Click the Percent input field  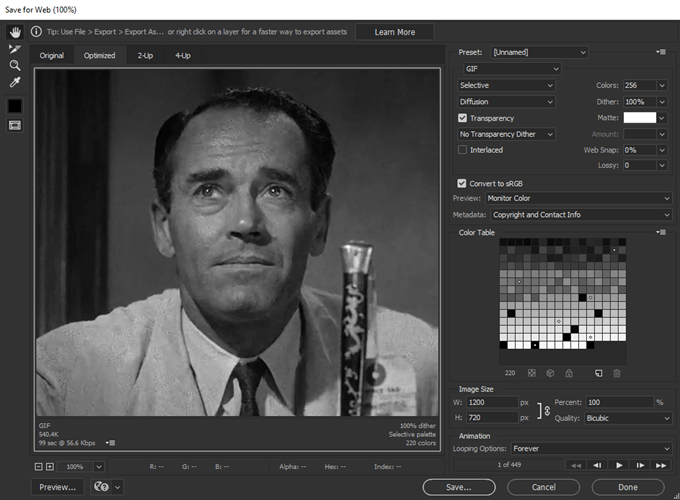tap(619, 402)
